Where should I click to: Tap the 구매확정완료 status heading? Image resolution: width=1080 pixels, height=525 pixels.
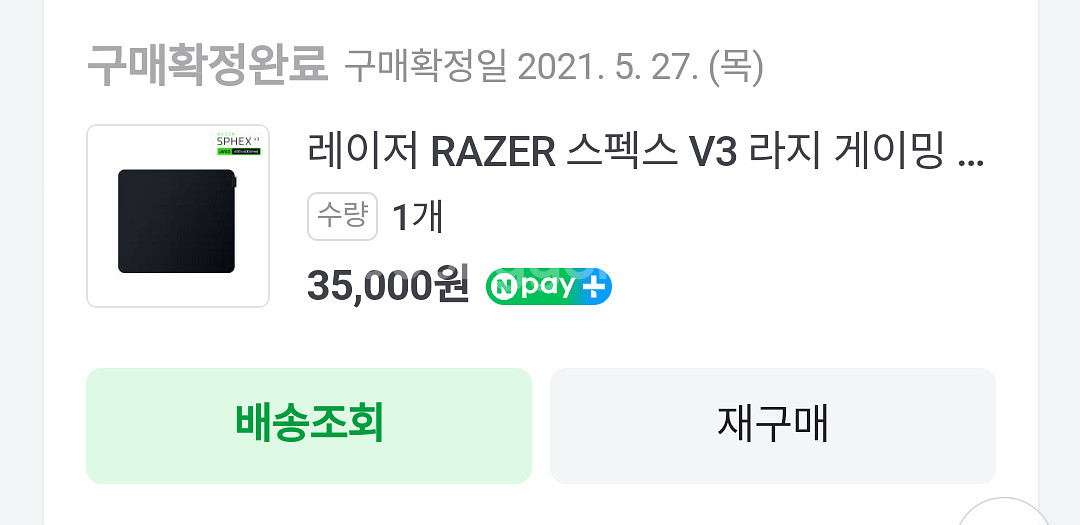[x=207, y=67]
